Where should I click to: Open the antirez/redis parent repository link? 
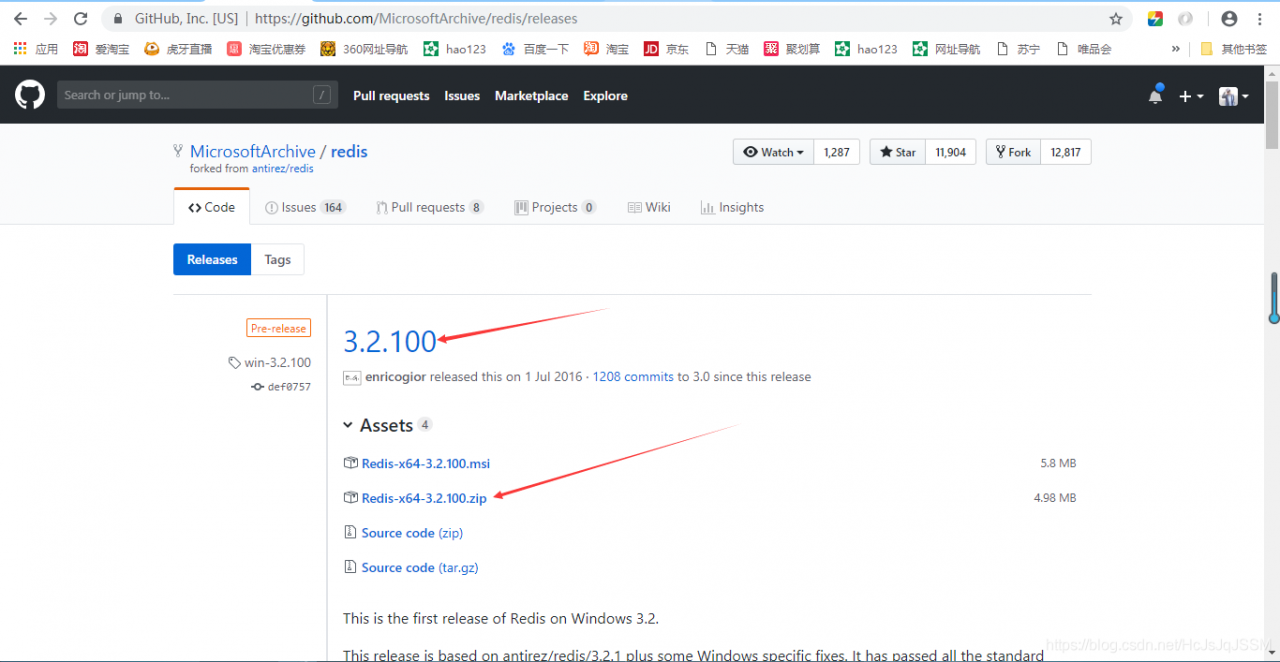coord(283,169)
